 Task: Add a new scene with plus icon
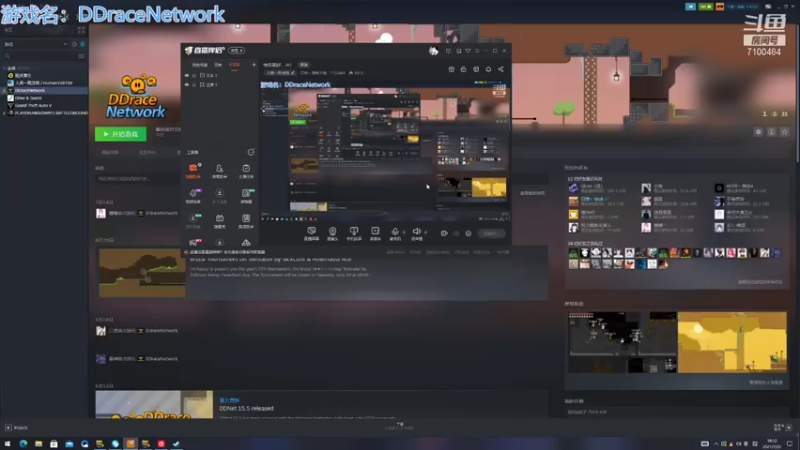[x=254, y=65]
